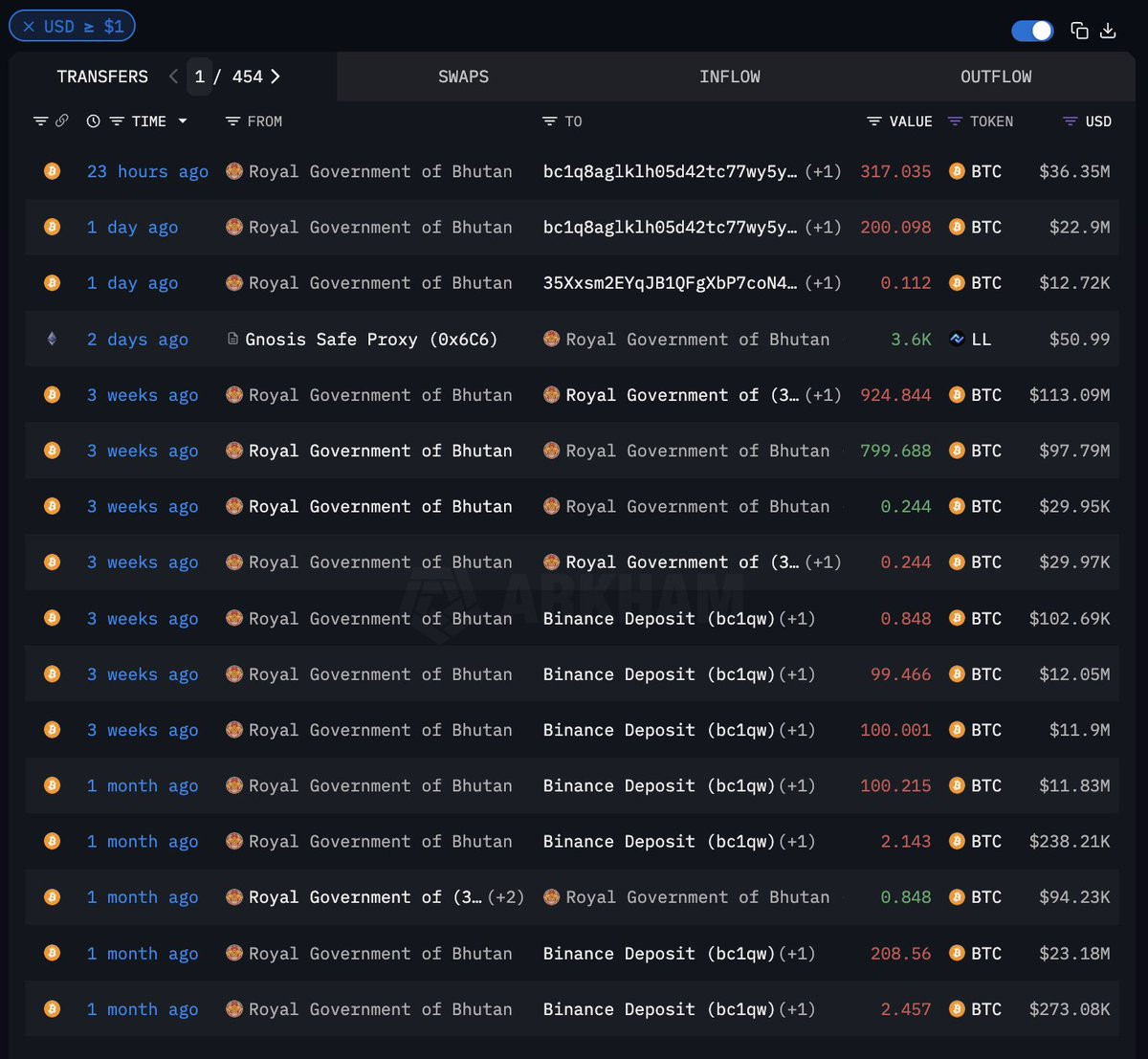This screenshot has width=1148, height=1059.
Task: Click the $97.79M USD amount
Action: click(x=1074, y=451)
